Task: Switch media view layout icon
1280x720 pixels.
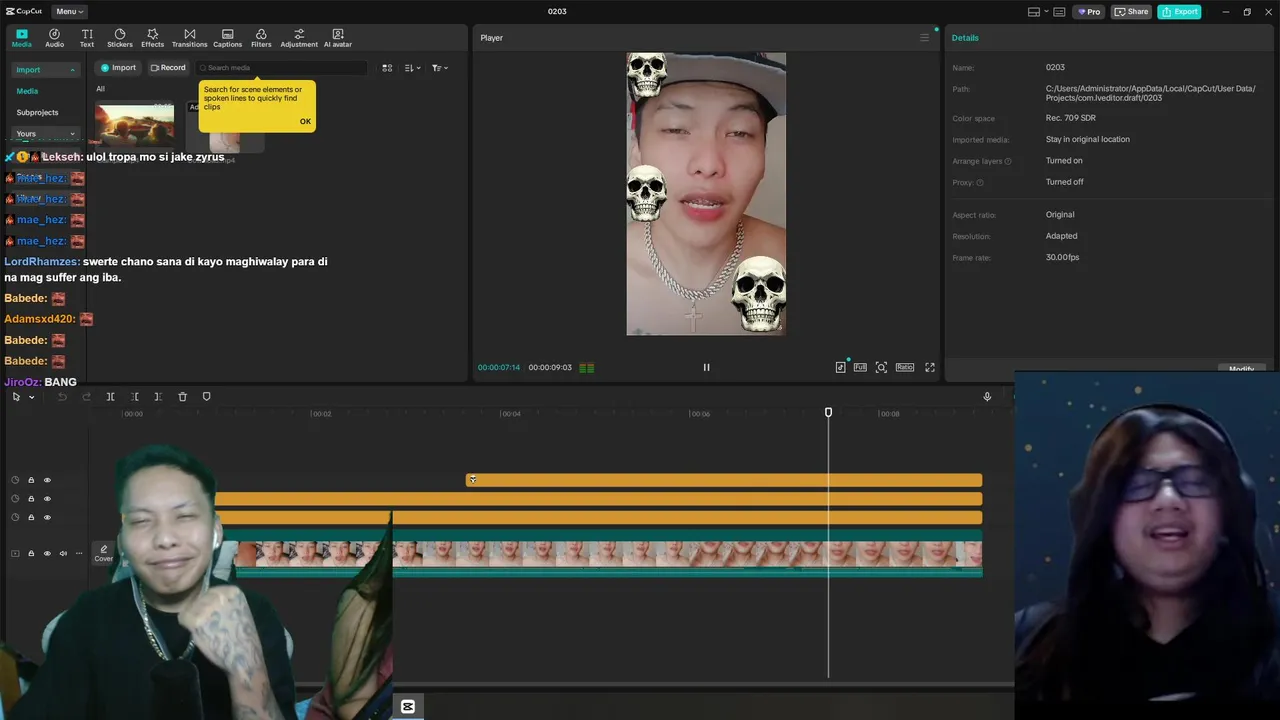Action: (x=387, y=68)
